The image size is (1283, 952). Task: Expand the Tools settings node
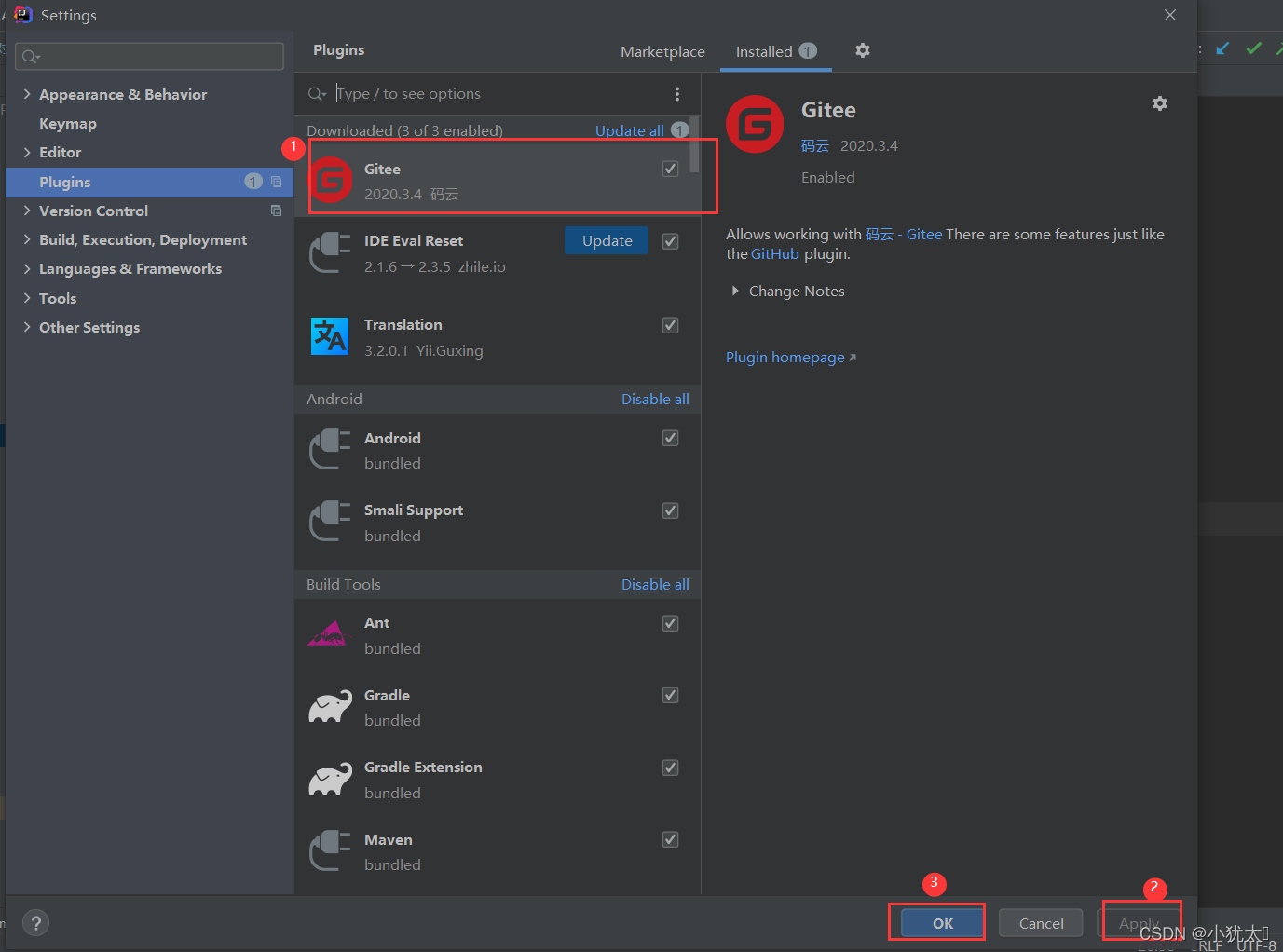tap(27, 298)
